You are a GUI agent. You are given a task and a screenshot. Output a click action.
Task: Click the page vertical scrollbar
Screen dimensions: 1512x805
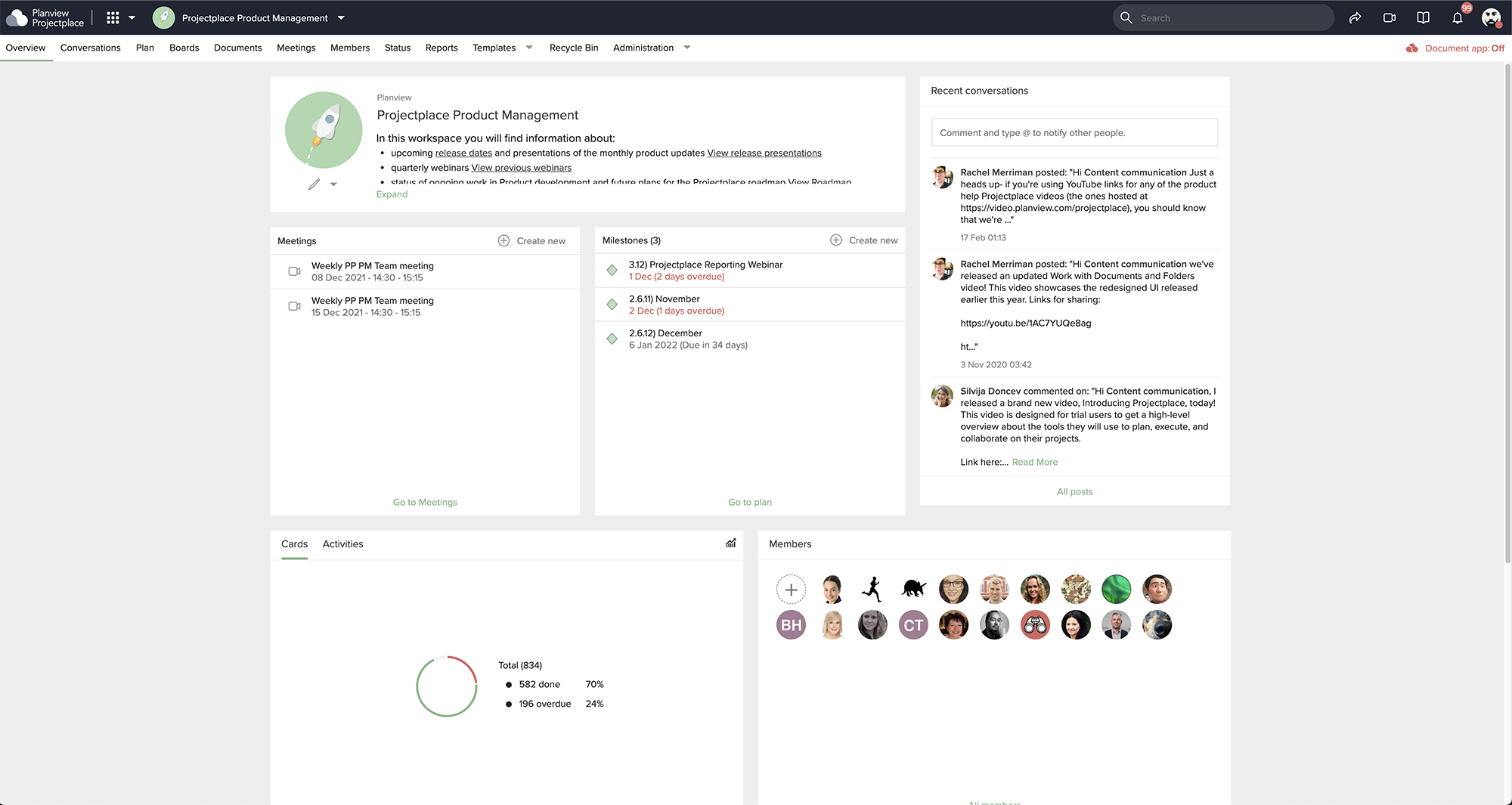click(x=1507, y=314)
